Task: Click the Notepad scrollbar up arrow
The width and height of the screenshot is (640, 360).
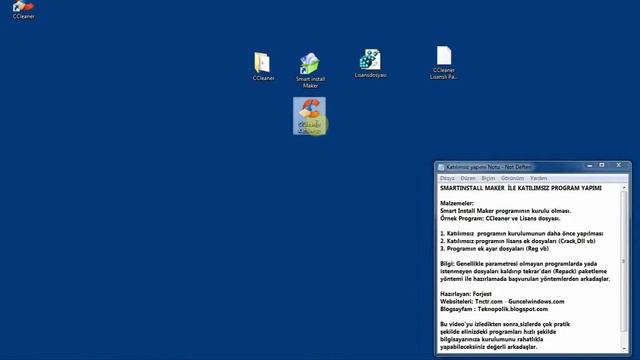Action: [x=624, y=188]
